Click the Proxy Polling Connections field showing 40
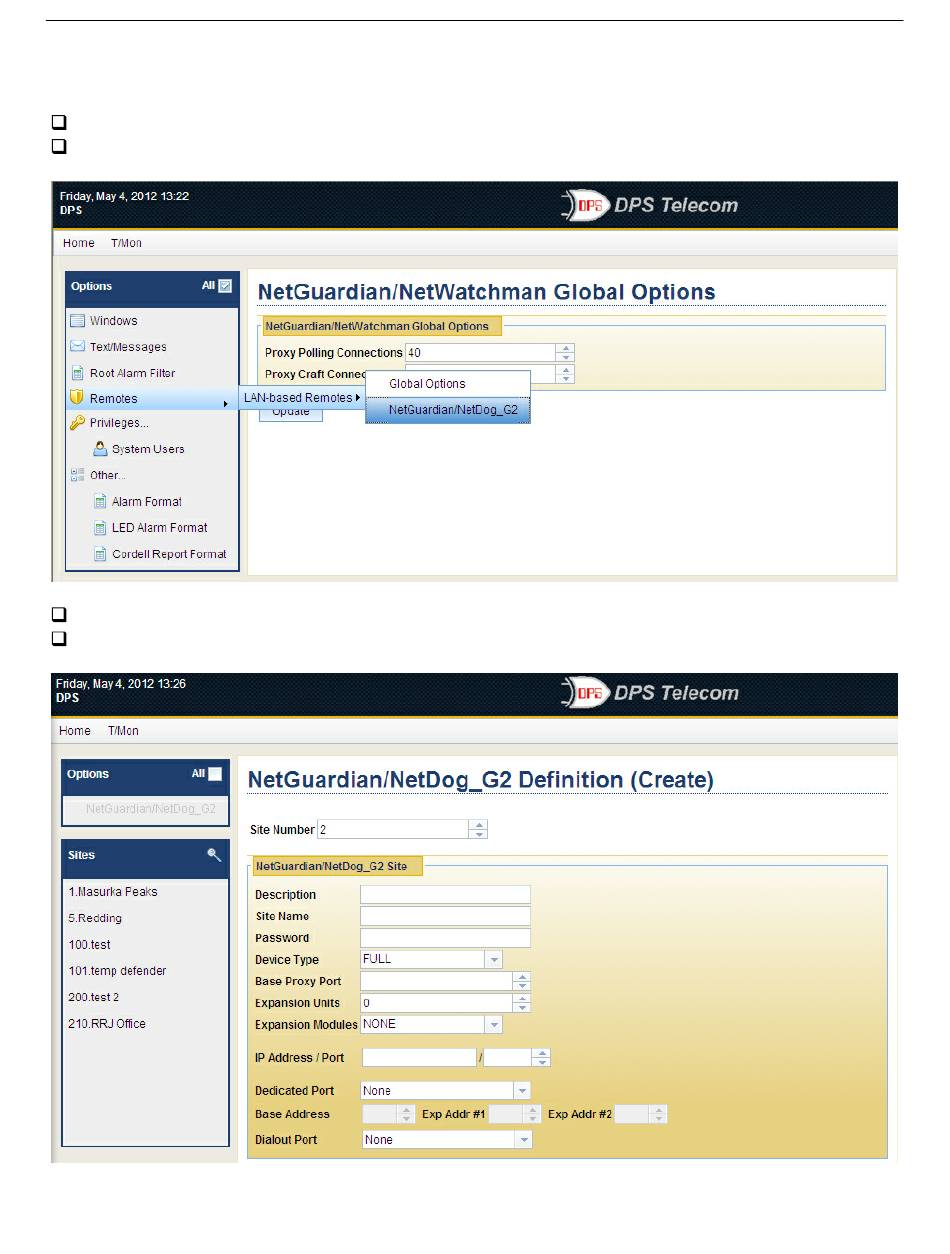 click(x=481, y=353)
